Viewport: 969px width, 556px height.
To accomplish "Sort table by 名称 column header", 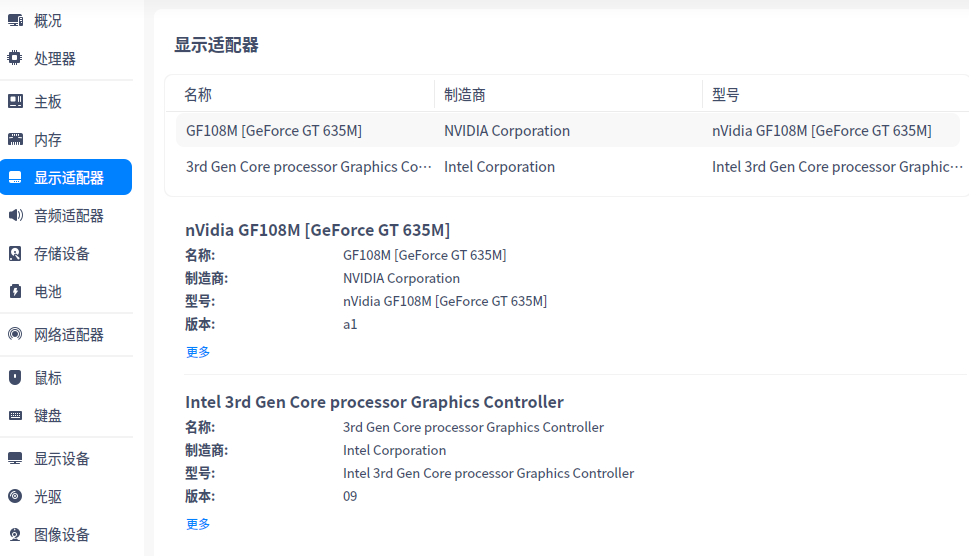I will [198, 95].
